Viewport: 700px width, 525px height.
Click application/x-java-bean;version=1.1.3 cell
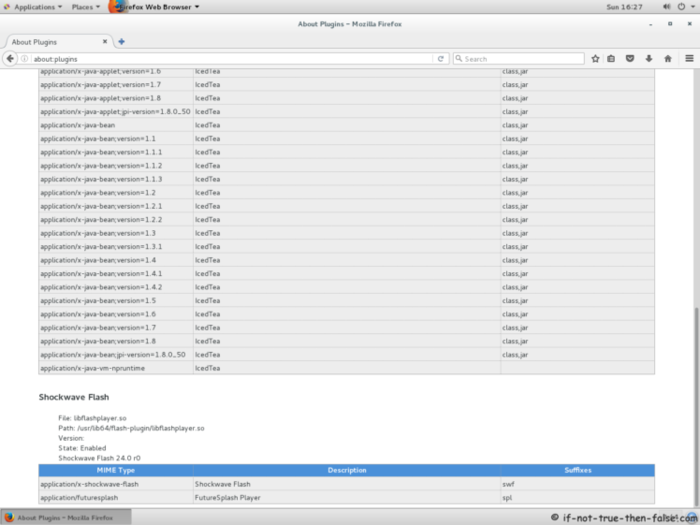(x=116, y=179)
